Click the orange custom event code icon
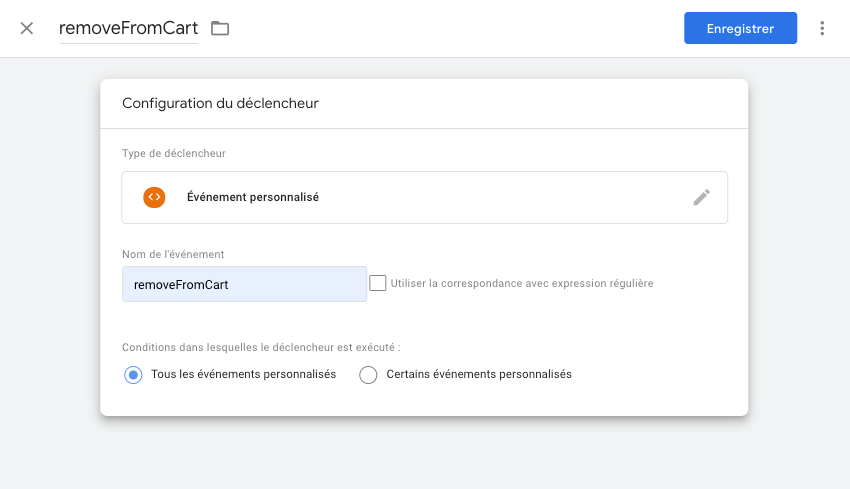850x489 pixels. pos(154,197)
